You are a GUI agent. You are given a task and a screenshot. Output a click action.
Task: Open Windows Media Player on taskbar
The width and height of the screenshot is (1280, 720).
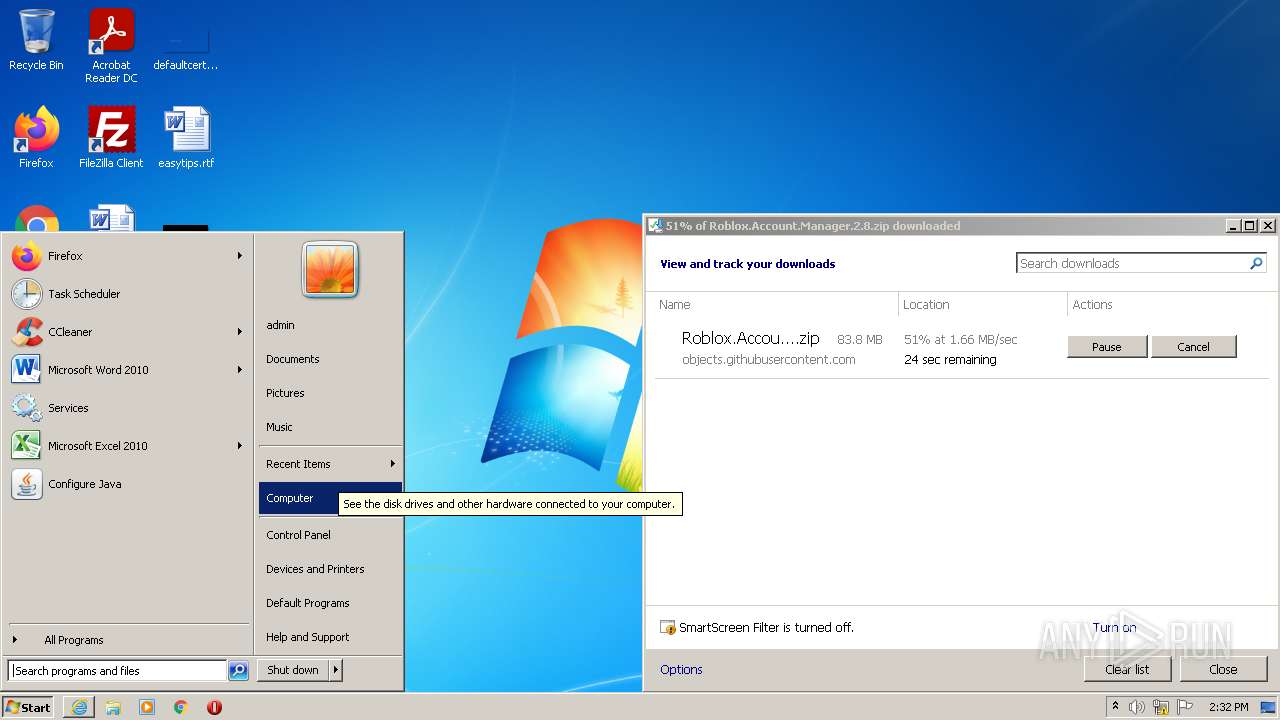click(x=147, y=707)
